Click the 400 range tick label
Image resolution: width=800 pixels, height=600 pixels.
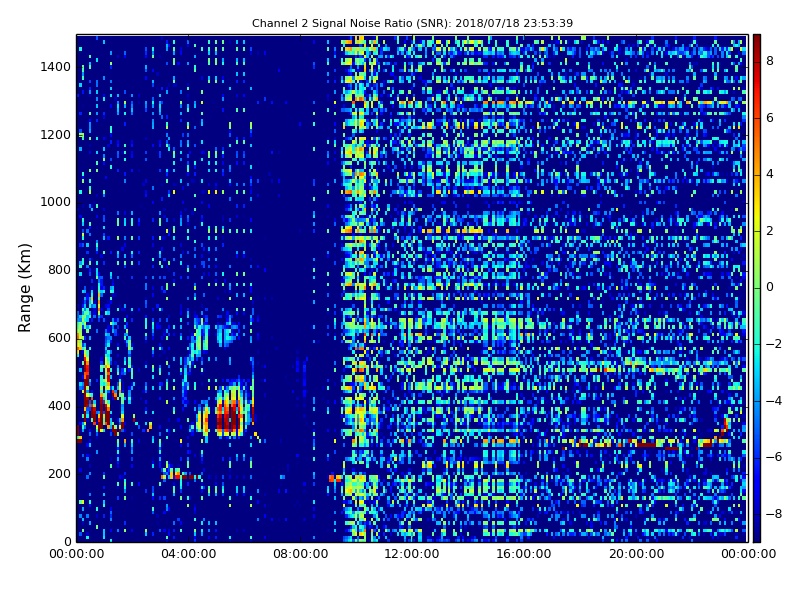(x=59, y=406)
